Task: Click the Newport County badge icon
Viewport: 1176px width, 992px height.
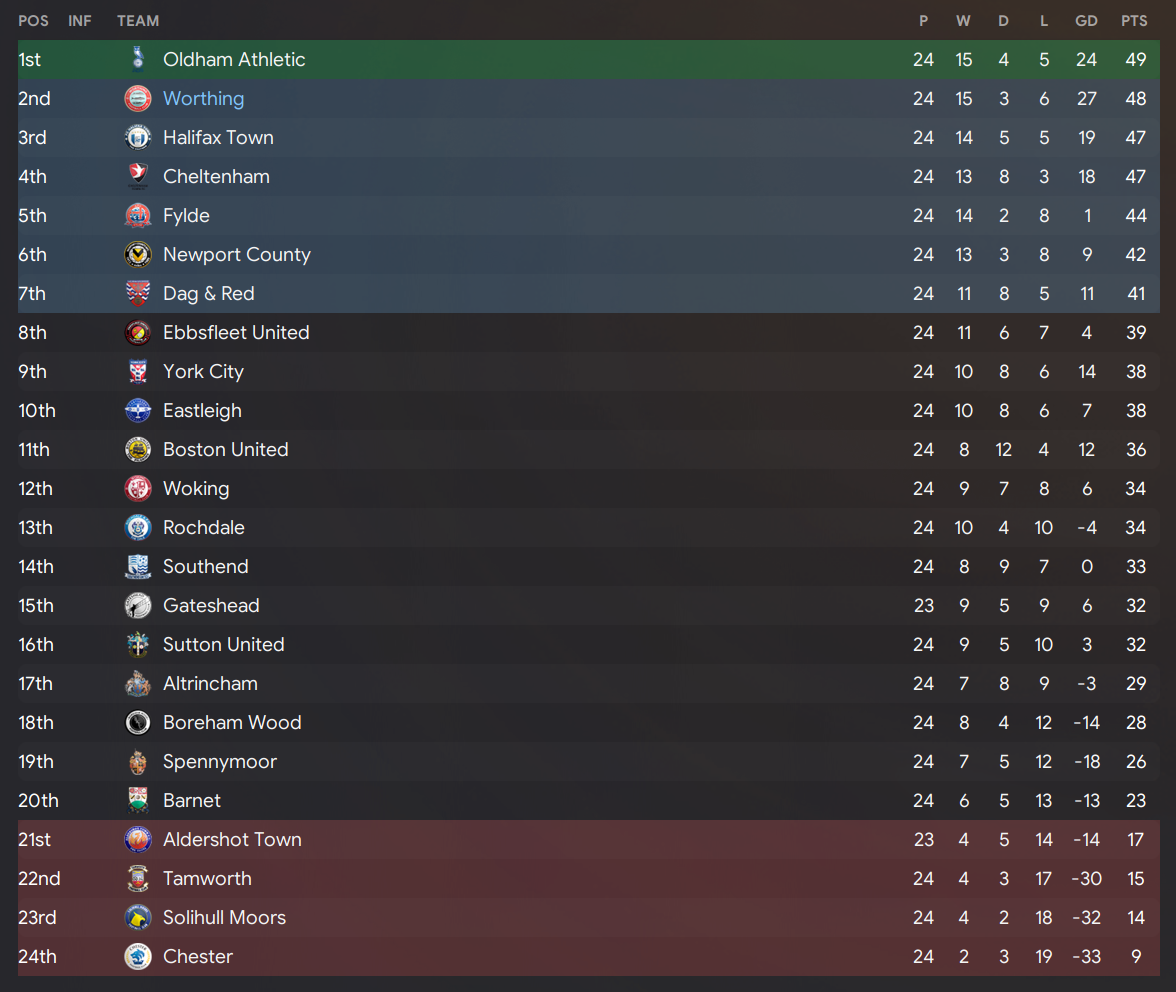Action: (x=138, y=254)
